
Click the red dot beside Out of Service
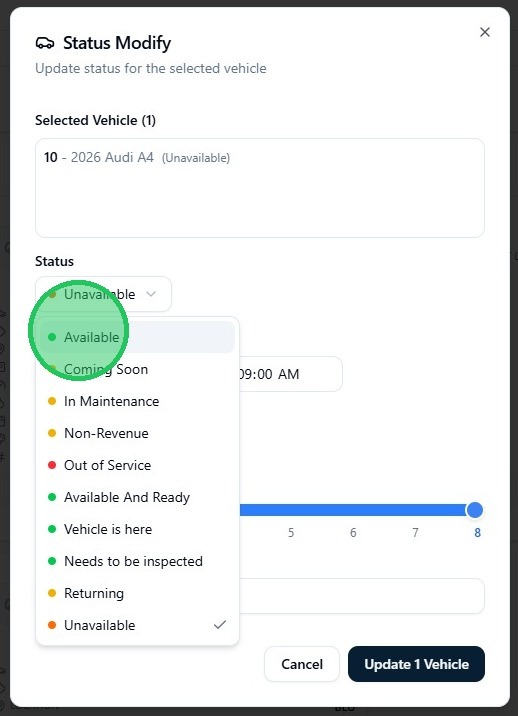52,465
